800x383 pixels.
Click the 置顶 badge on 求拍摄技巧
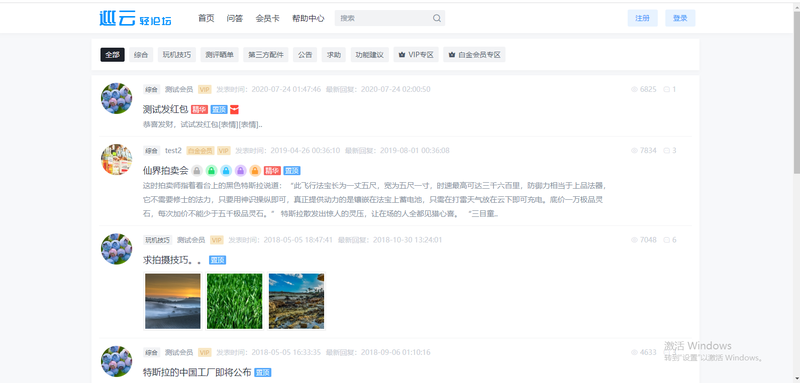coord(217,260)
